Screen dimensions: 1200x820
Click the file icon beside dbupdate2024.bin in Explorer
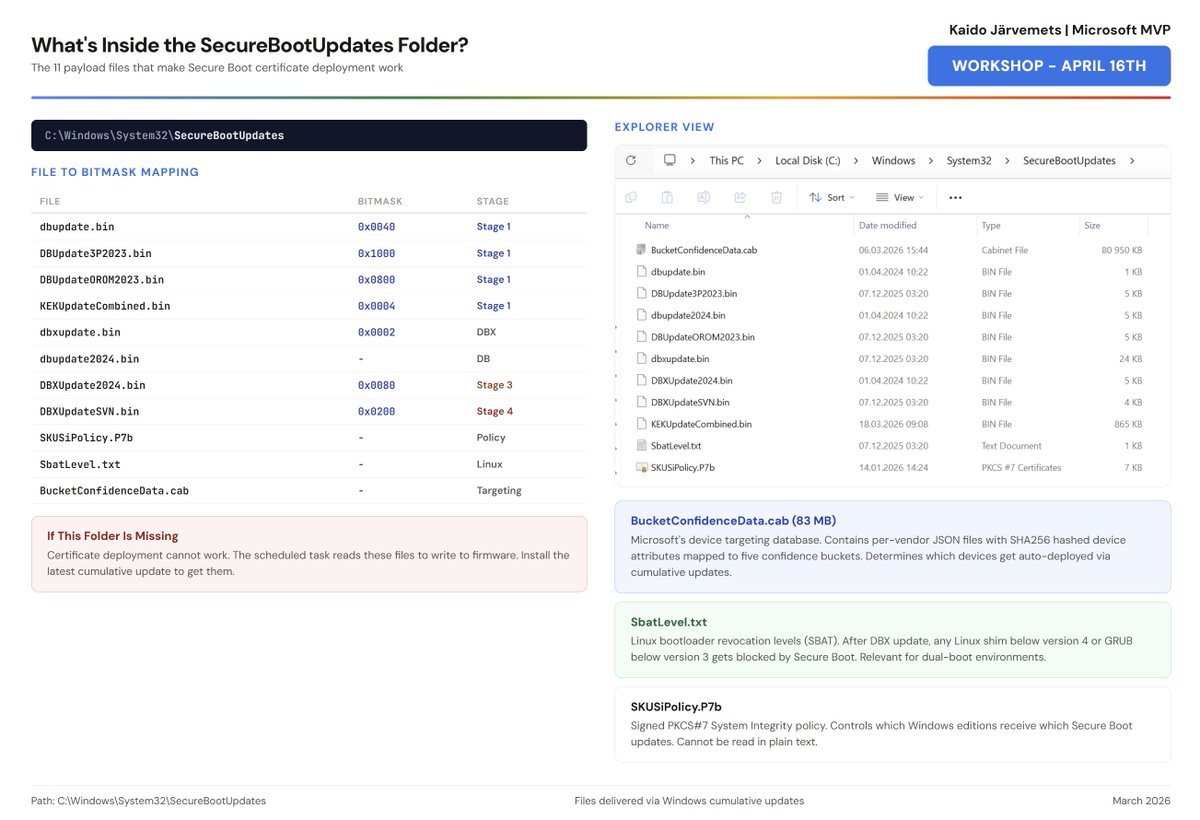[x=641, y=315]
